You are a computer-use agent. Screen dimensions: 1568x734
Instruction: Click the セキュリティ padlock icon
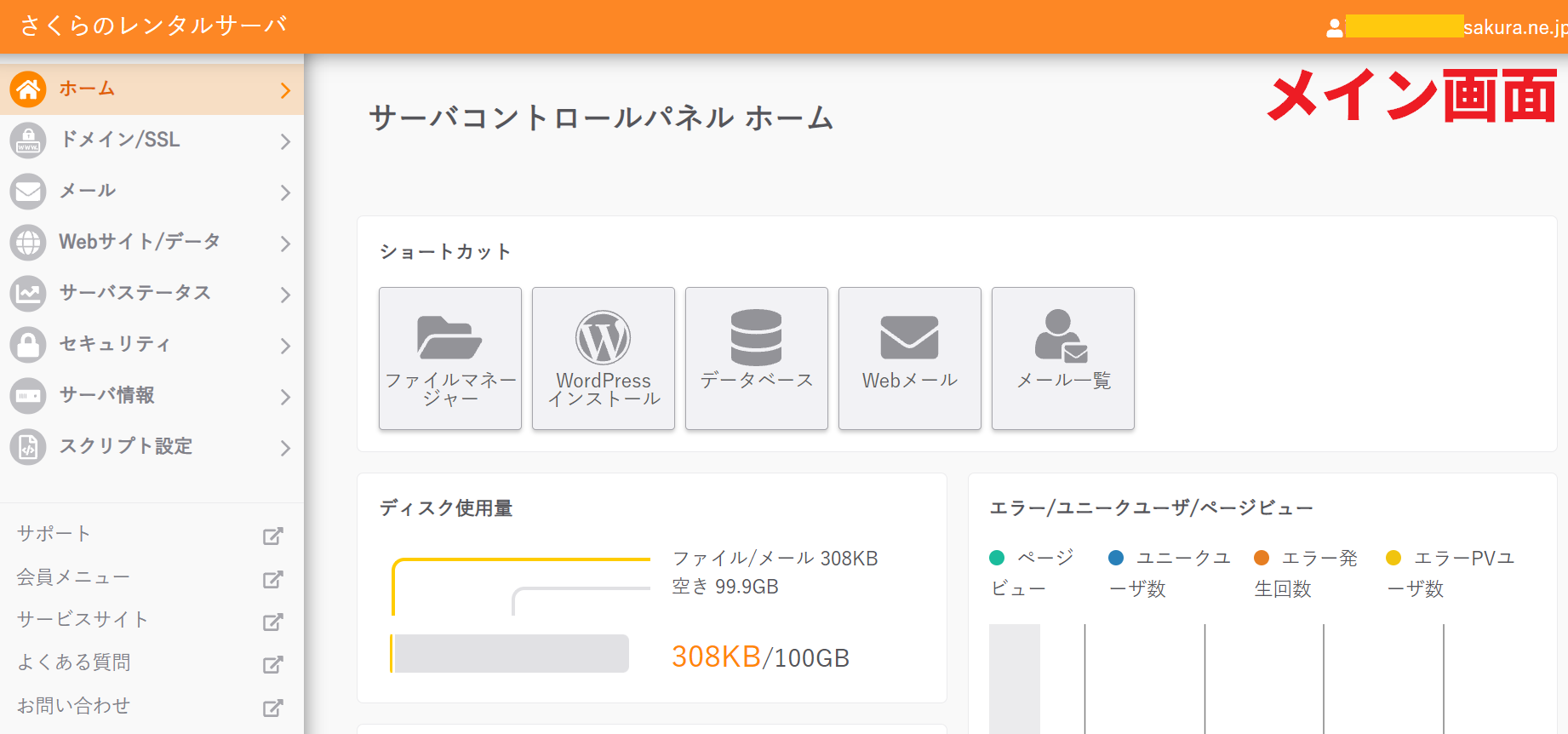(28, 345)
